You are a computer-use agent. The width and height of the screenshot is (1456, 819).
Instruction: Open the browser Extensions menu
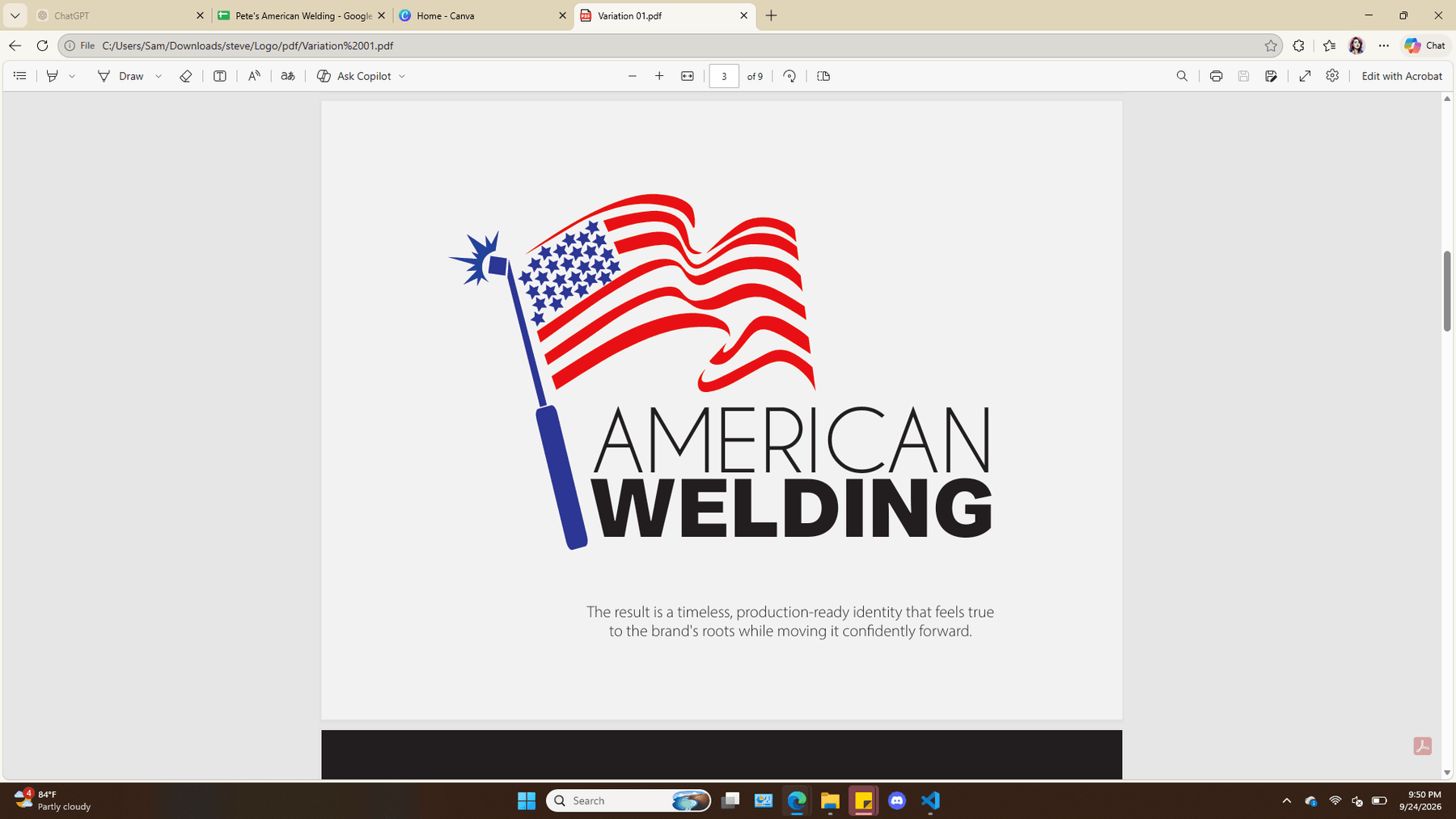point(1299,46)
